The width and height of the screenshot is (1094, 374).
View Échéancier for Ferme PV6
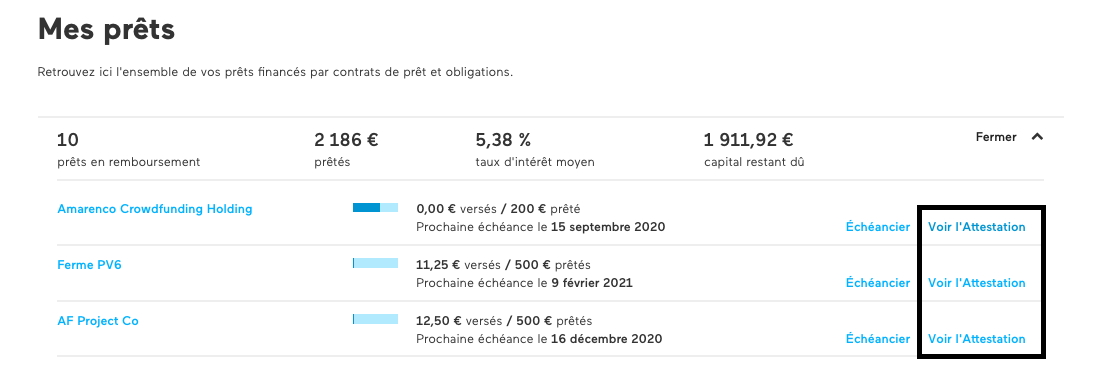[878, 283]
